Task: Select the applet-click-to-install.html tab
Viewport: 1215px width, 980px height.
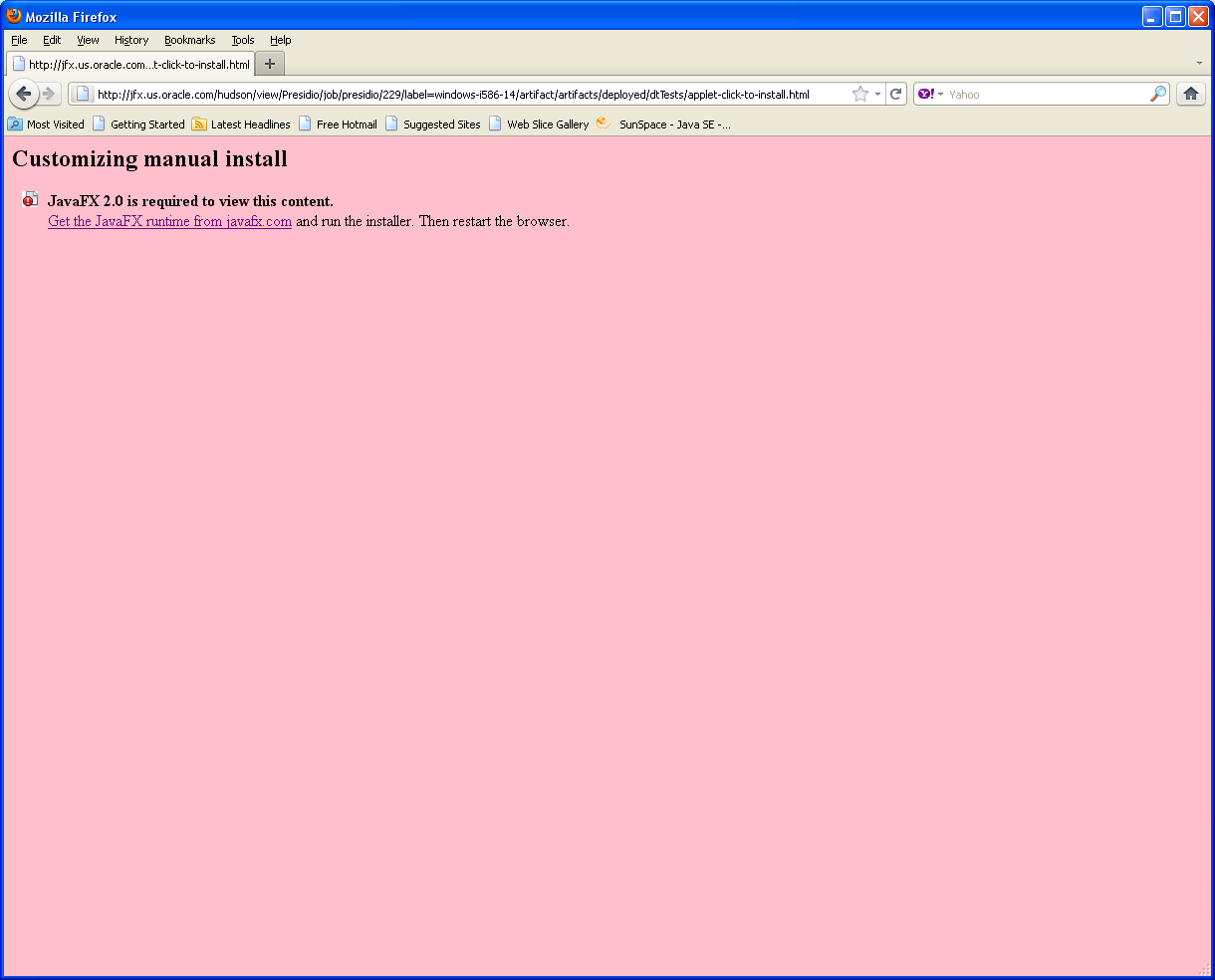Action: click(x=131, y=64)
